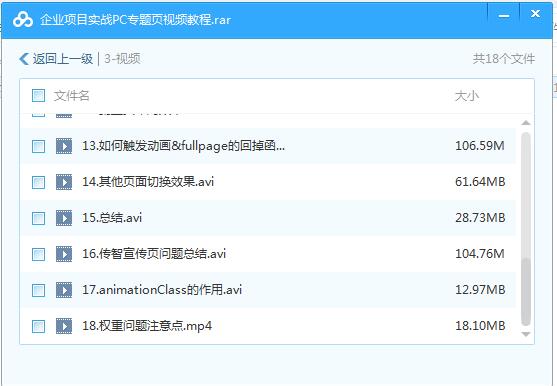Check the box for 15.总结.avi
Image resolution: width=557 pixels, height=386 pixels.
click(x=38, y=218)
